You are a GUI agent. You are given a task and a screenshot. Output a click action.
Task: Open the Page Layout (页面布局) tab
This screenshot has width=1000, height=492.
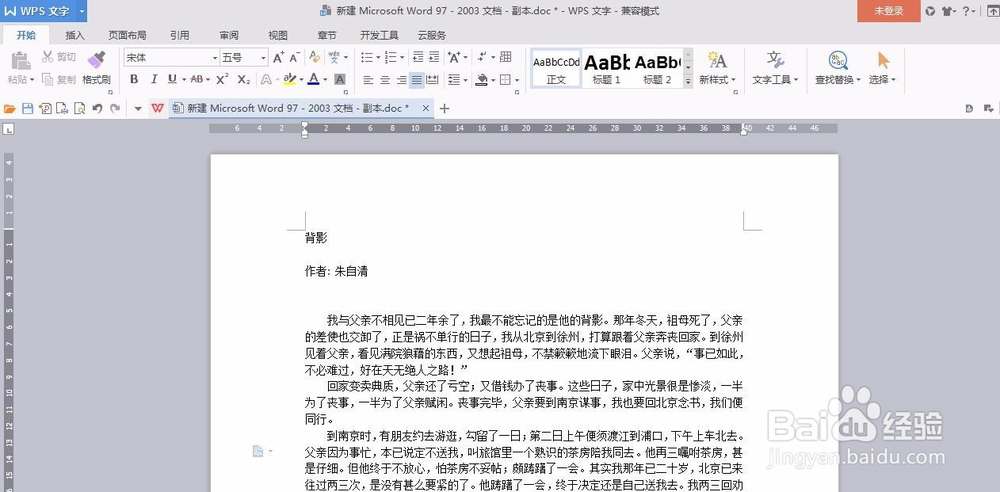tap(127, 35)
